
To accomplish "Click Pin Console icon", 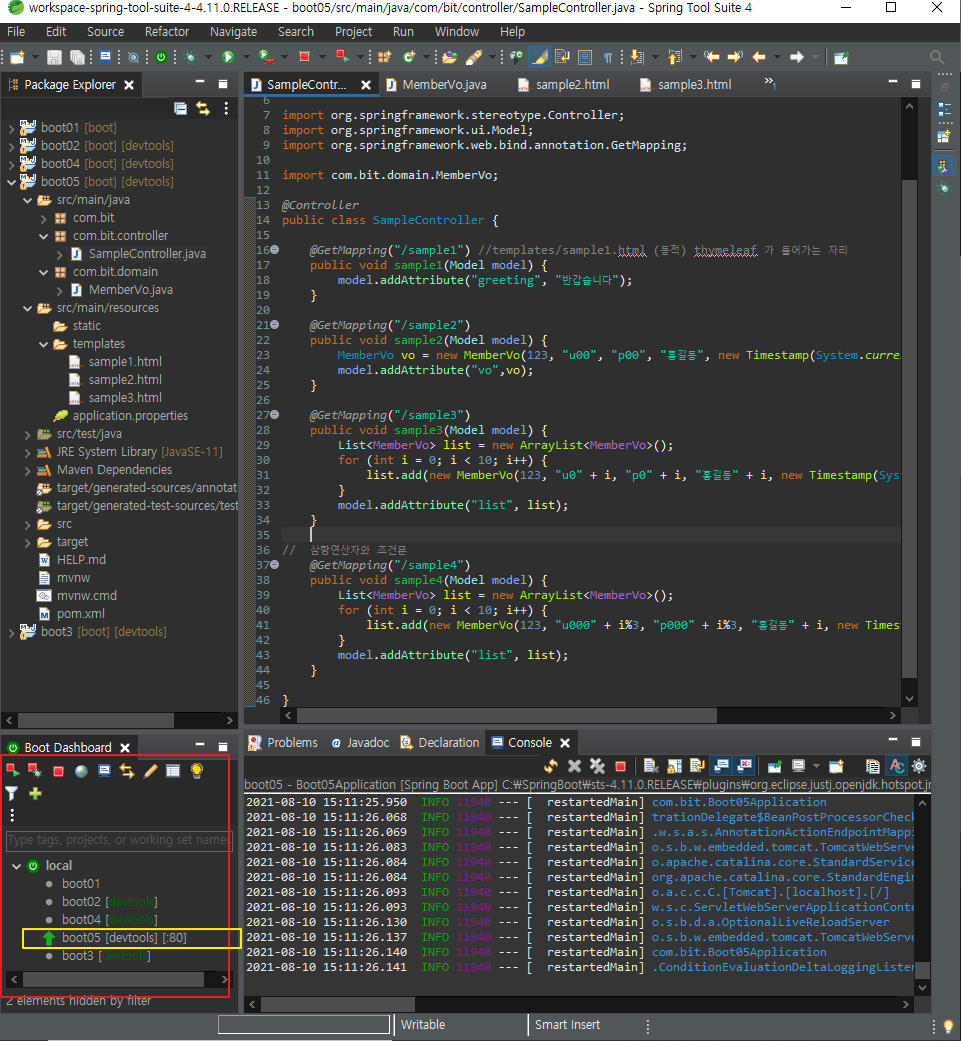I will tap(775, 766).
